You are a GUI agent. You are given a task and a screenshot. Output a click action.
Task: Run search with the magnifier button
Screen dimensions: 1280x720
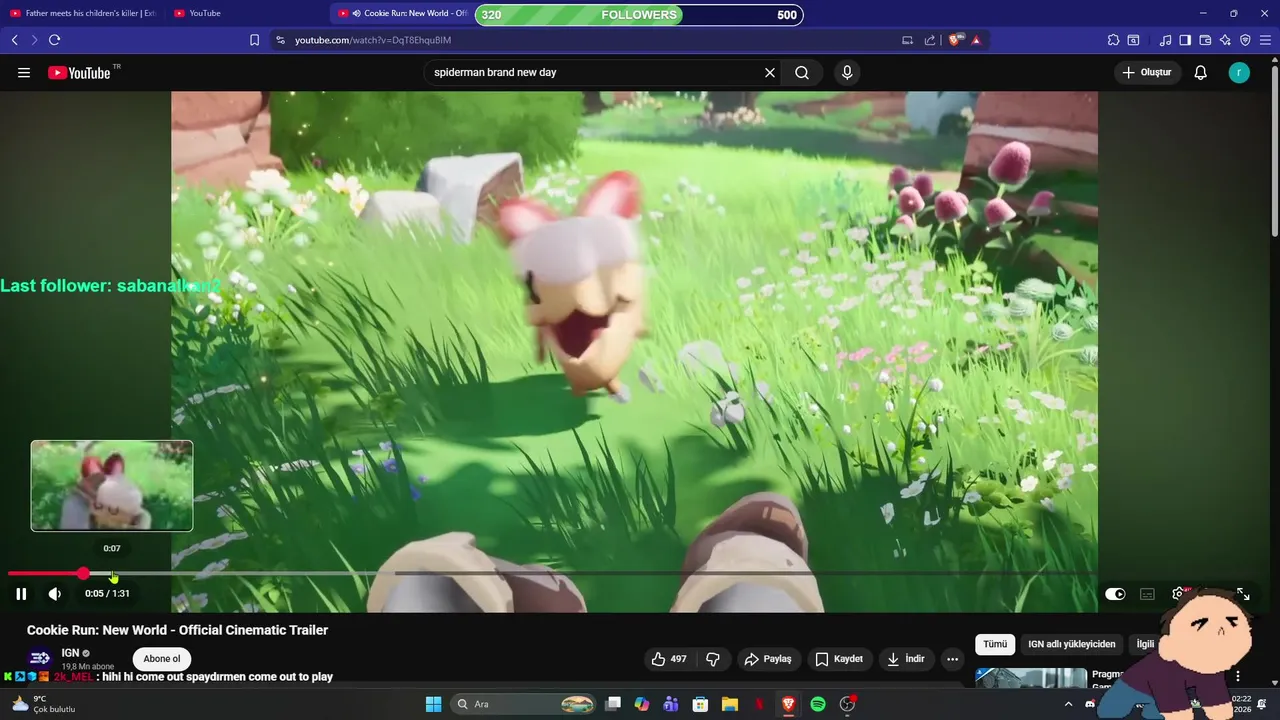coord(802,72)
